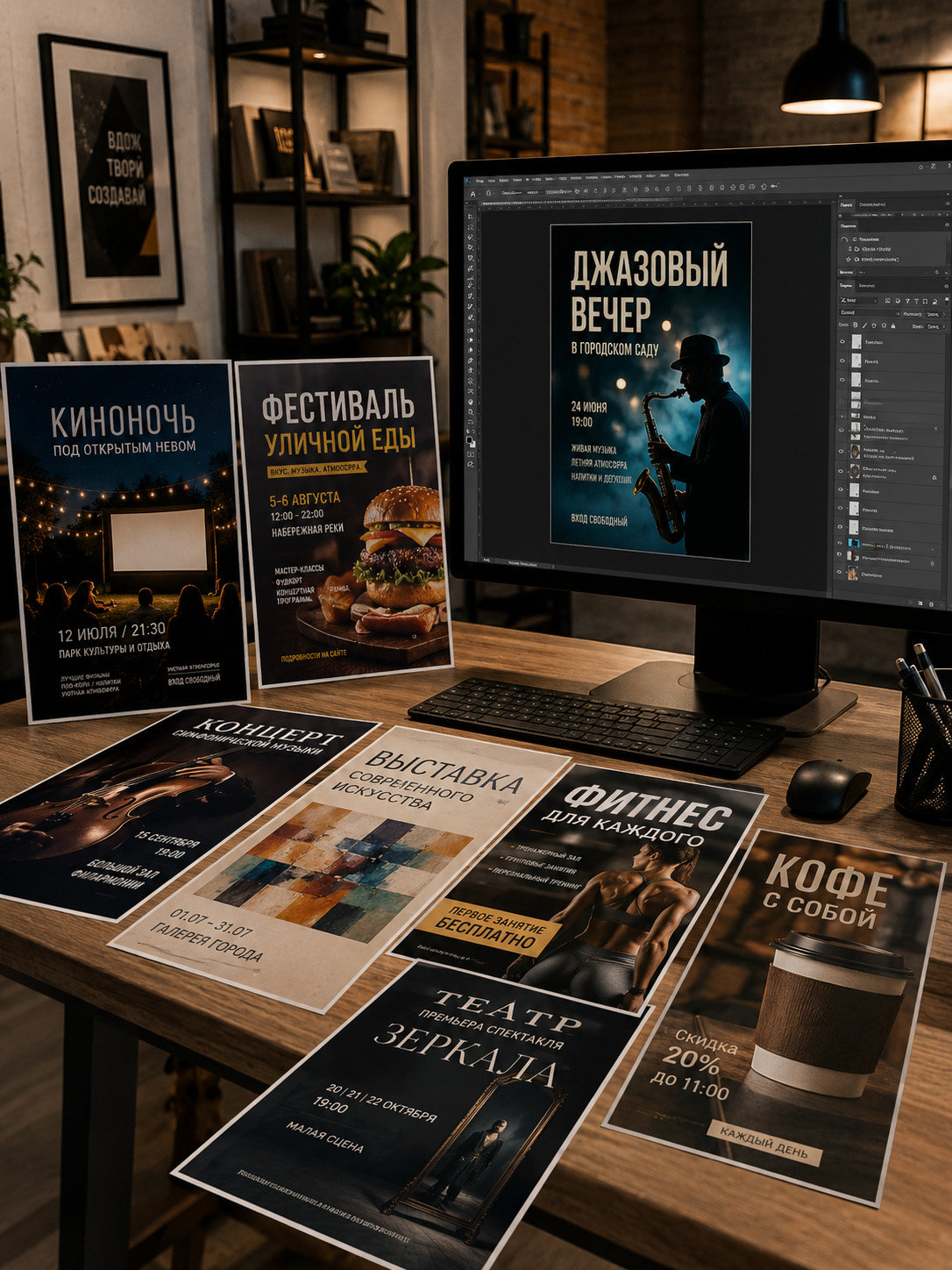Toggle eye icon of second layer from top
The image size is (952, 1270).
(x=842, y=360)
